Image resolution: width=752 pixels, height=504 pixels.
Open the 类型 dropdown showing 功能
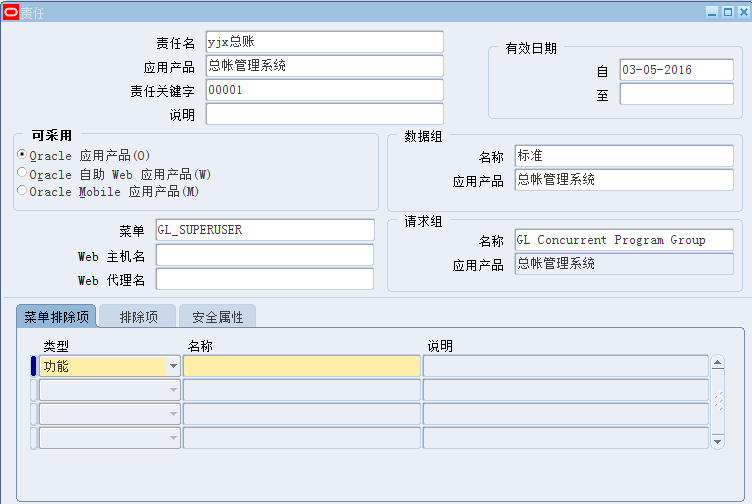(173, 366)
